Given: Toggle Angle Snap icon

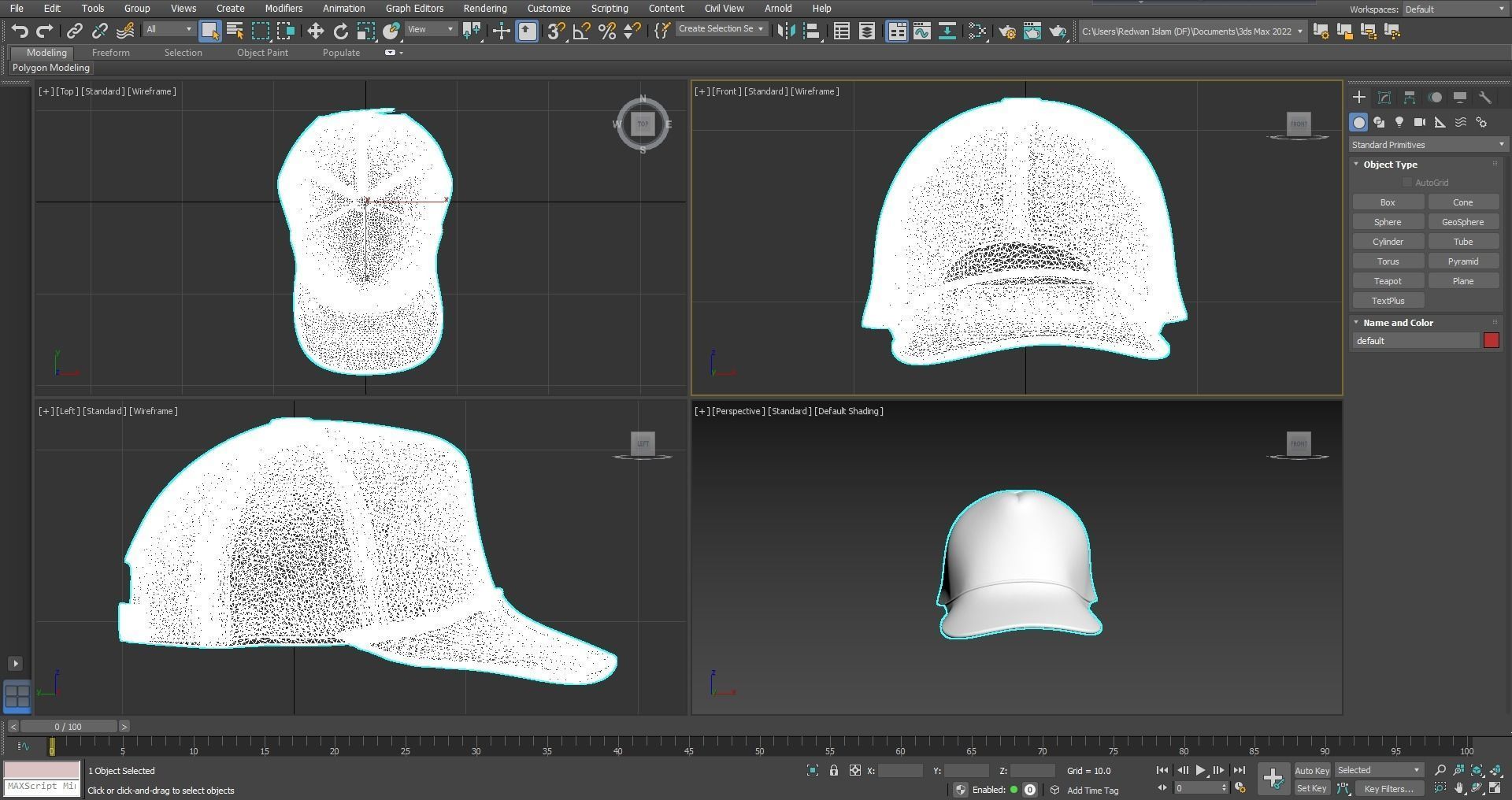Looking at the screenshot, I should 581,31.
